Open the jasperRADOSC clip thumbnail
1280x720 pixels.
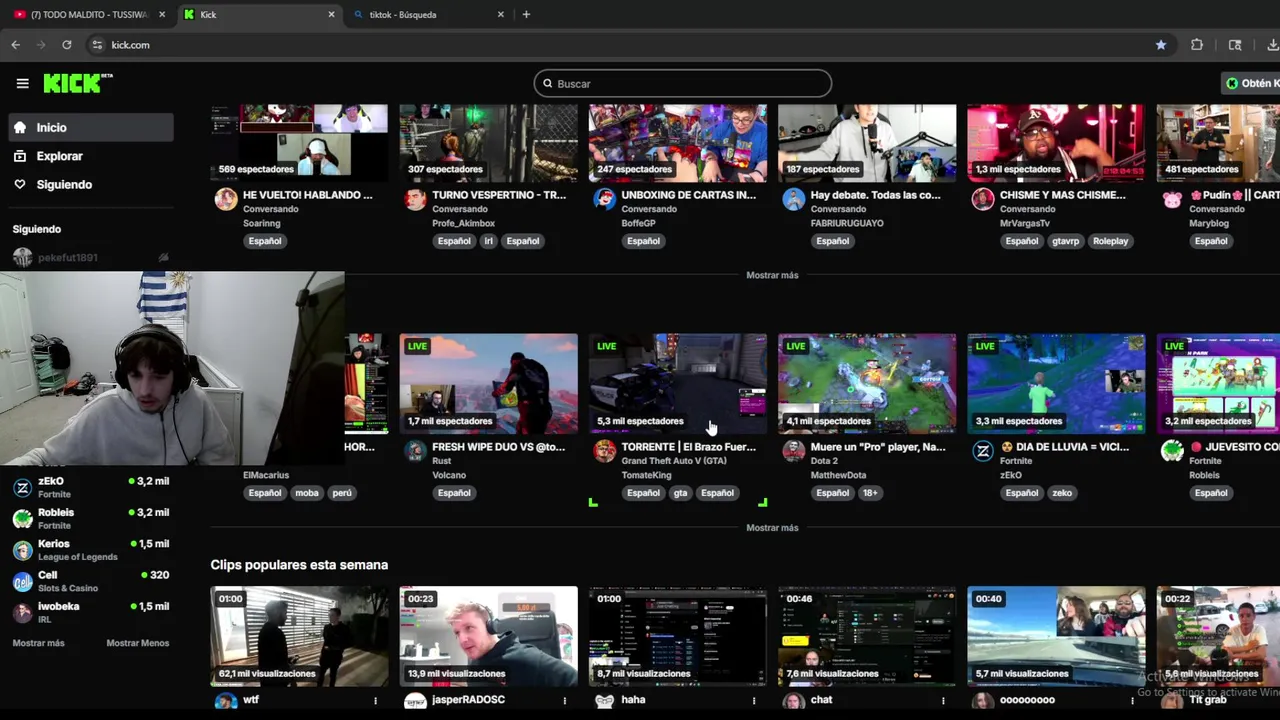pos(488,637)
